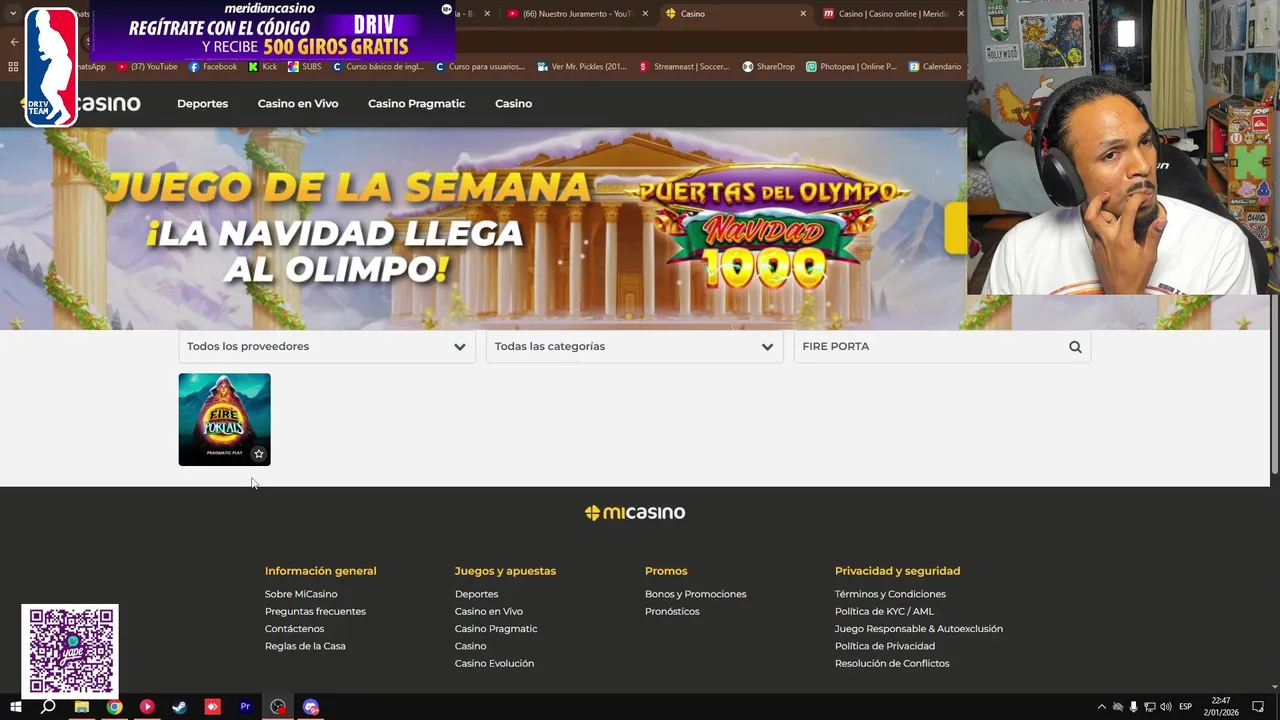
Task: Select Casino in the top navigation
Action: (x=513, y=104)
